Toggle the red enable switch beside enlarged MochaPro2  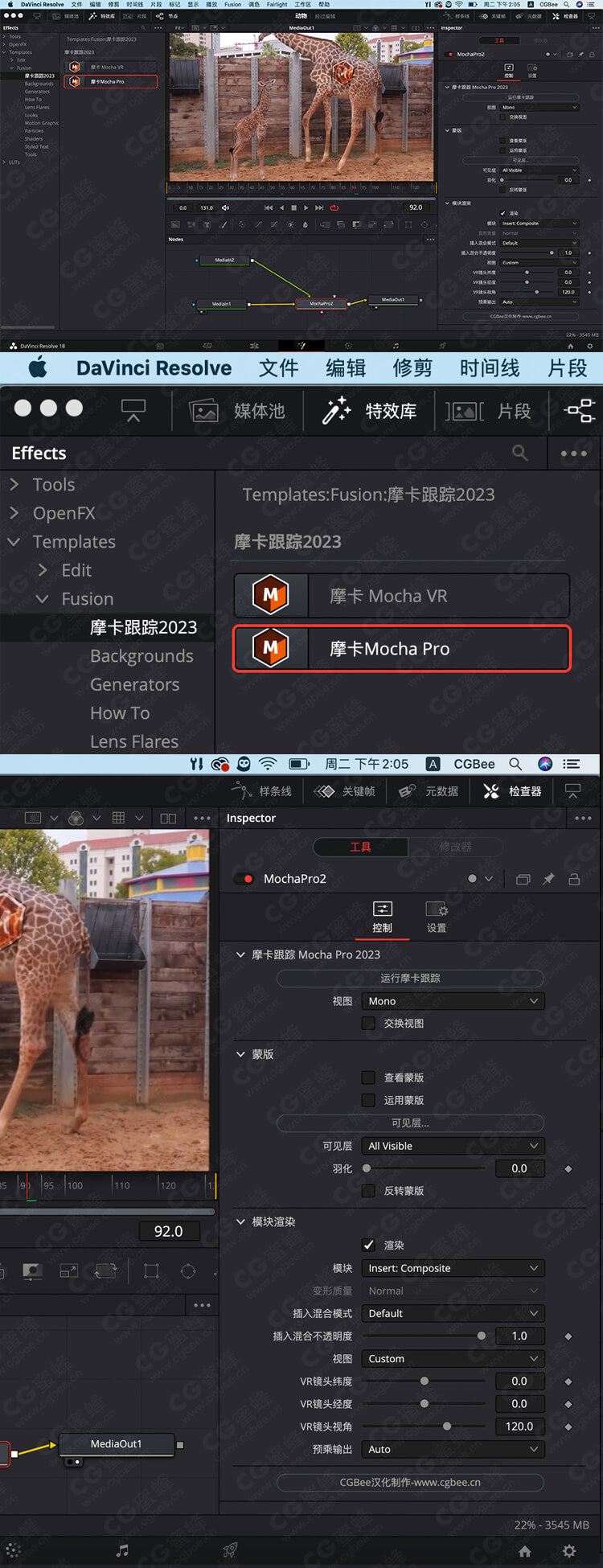244,879
